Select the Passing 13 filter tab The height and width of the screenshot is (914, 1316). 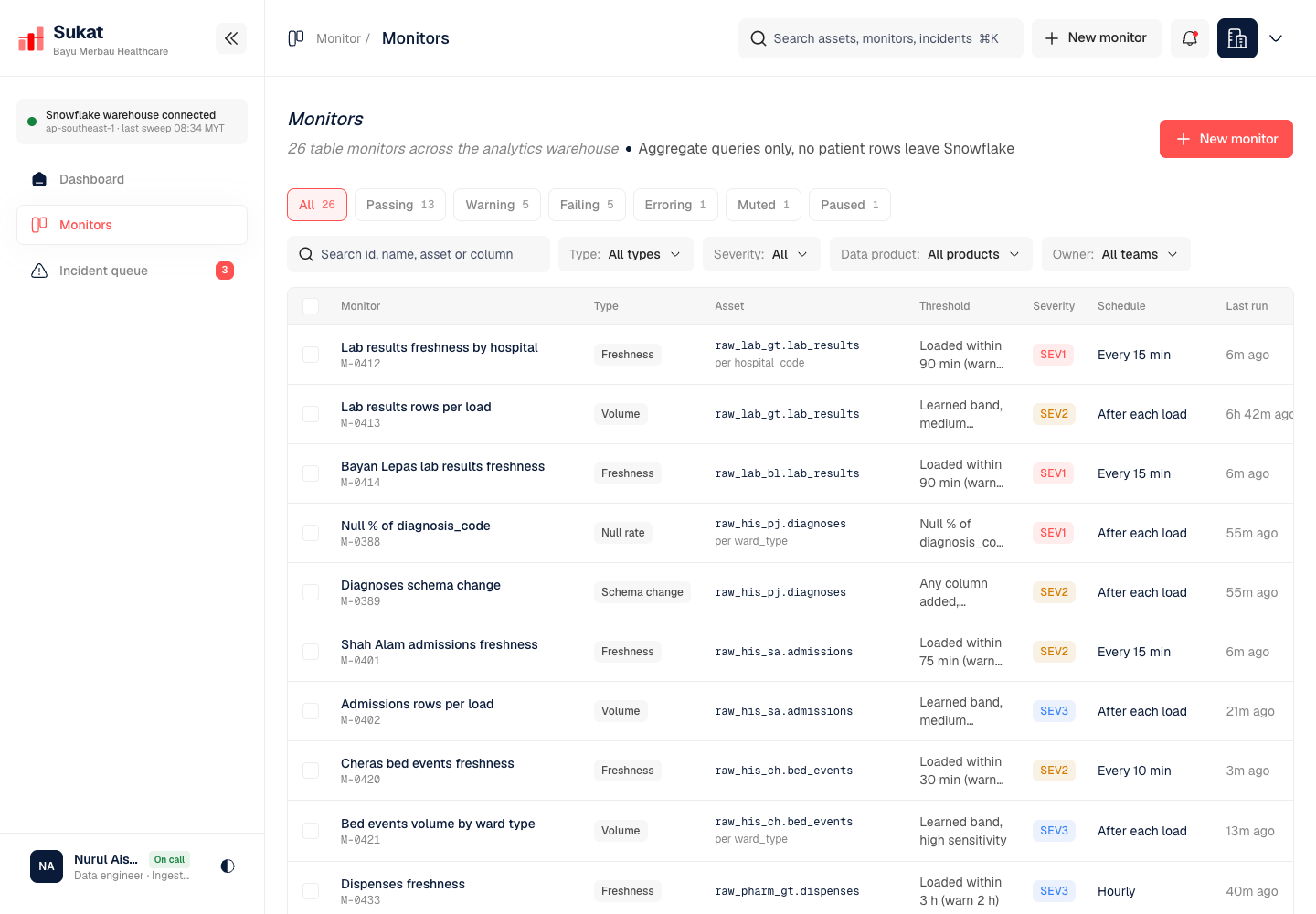[400, 205]
